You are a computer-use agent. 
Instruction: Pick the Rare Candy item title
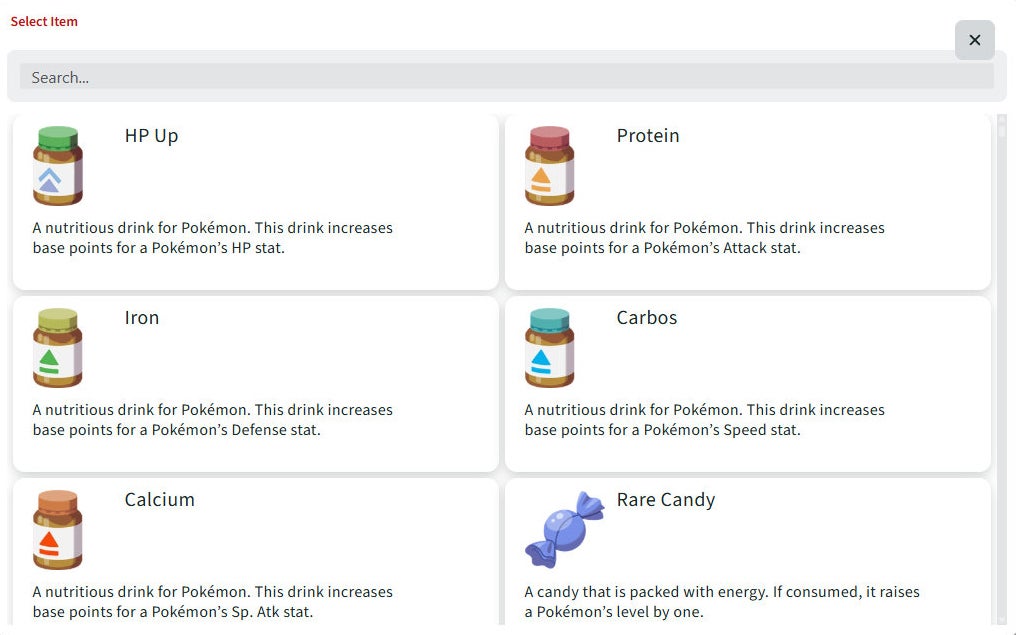point(666,500)
